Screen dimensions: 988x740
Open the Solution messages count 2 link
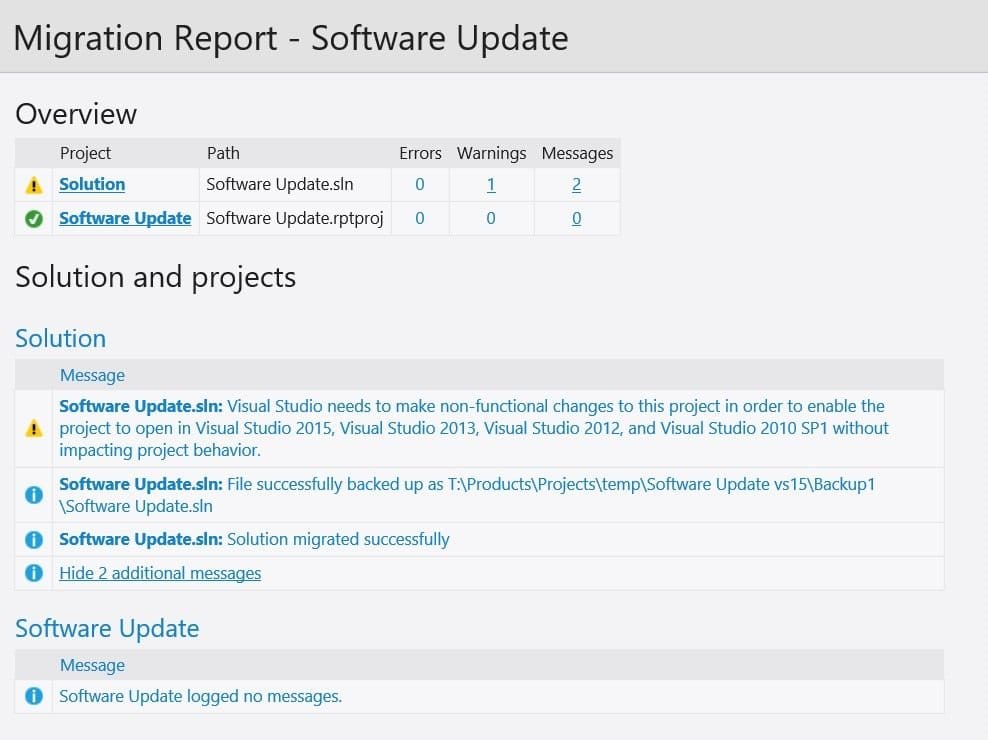[x=576, y=185]
